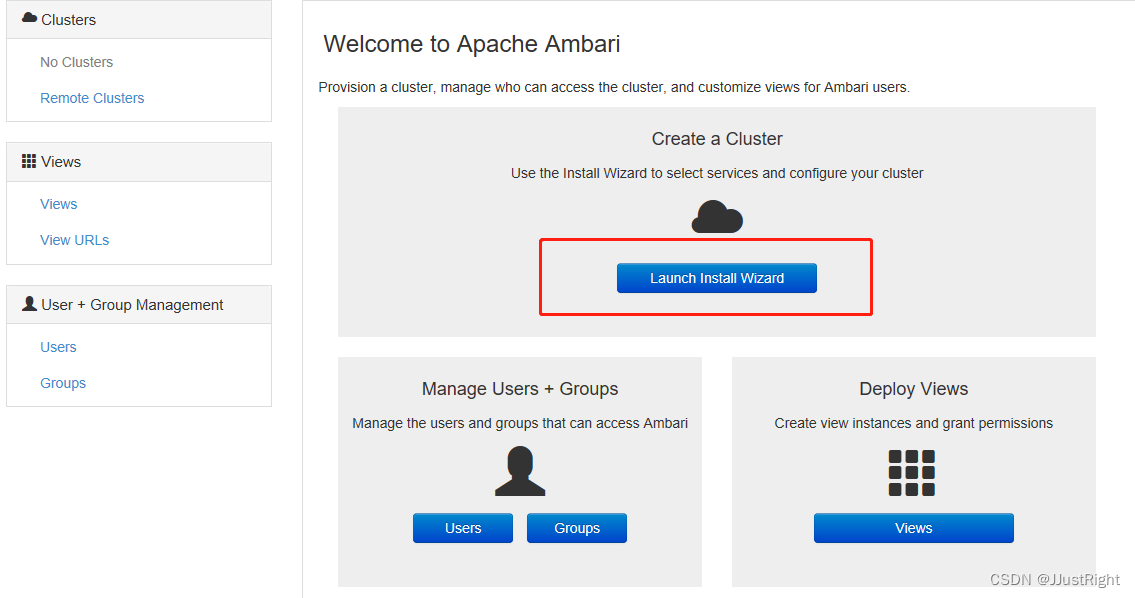Click the grid icon beside Views heading

coord(29,161)
